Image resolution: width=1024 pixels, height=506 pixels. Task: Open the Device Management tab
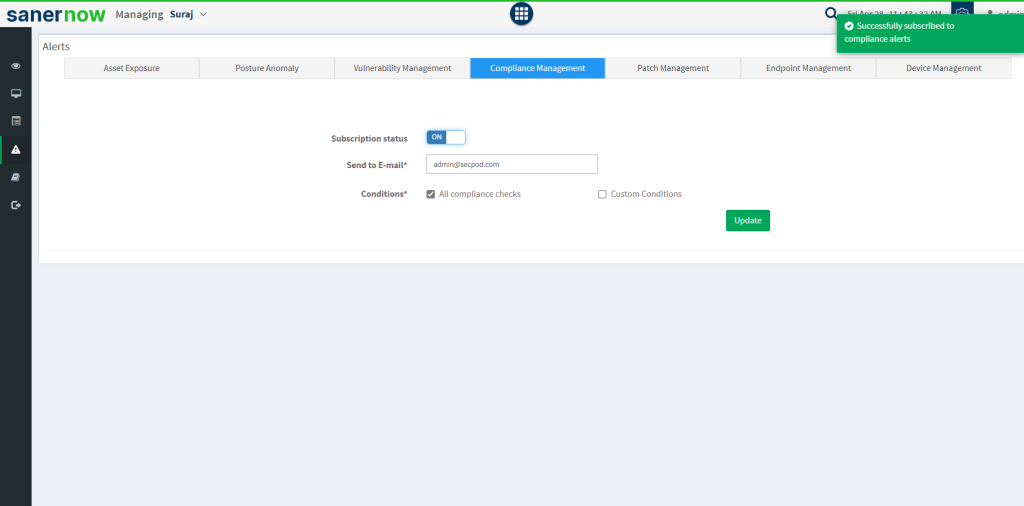coord(944,68)
